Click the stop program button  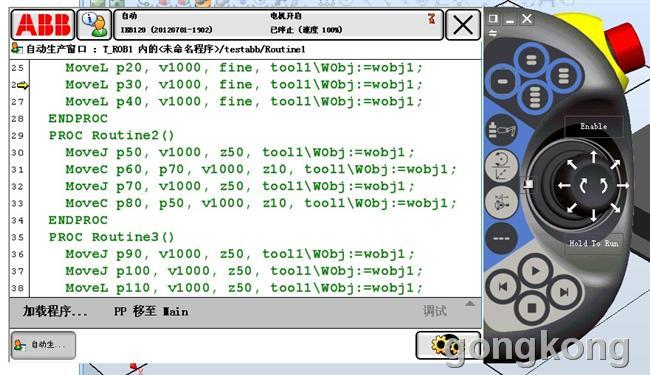pyautogui.click(x=532, y=308)
